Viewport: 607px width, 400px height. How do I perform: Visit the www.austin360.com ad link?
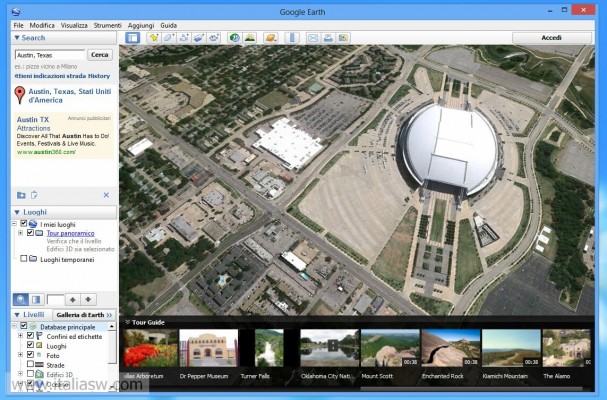click(x=46, y=152)
